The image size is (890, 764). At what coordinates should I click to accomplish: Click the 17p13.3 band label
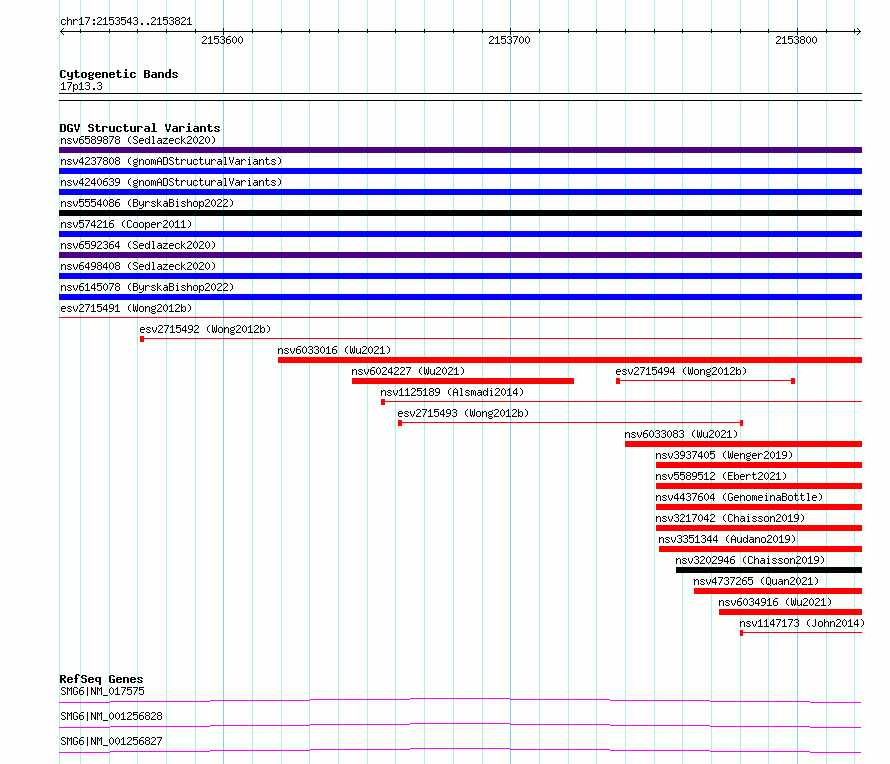(x=81, y=86)
